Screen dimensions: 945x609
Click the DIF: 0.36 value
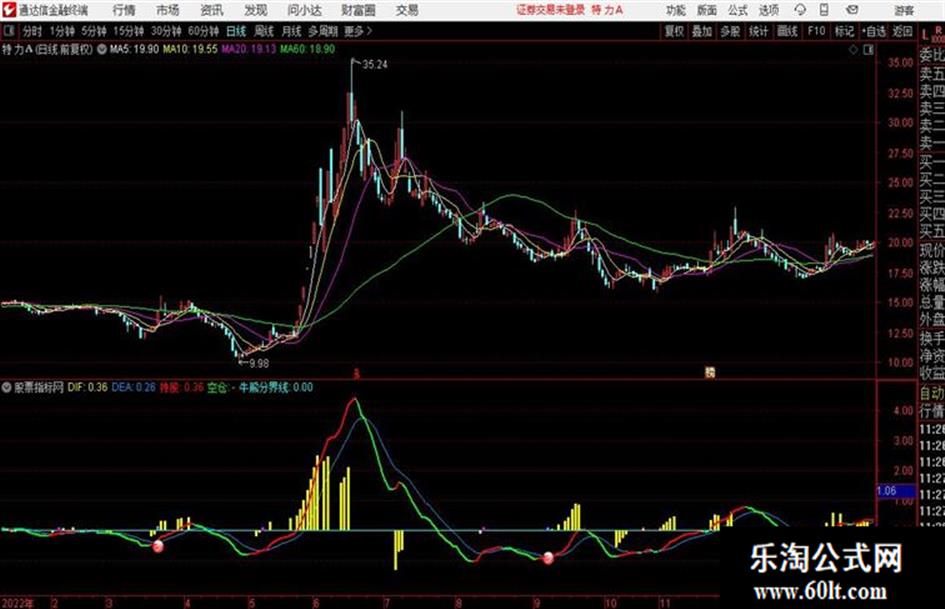pos(87,387)
